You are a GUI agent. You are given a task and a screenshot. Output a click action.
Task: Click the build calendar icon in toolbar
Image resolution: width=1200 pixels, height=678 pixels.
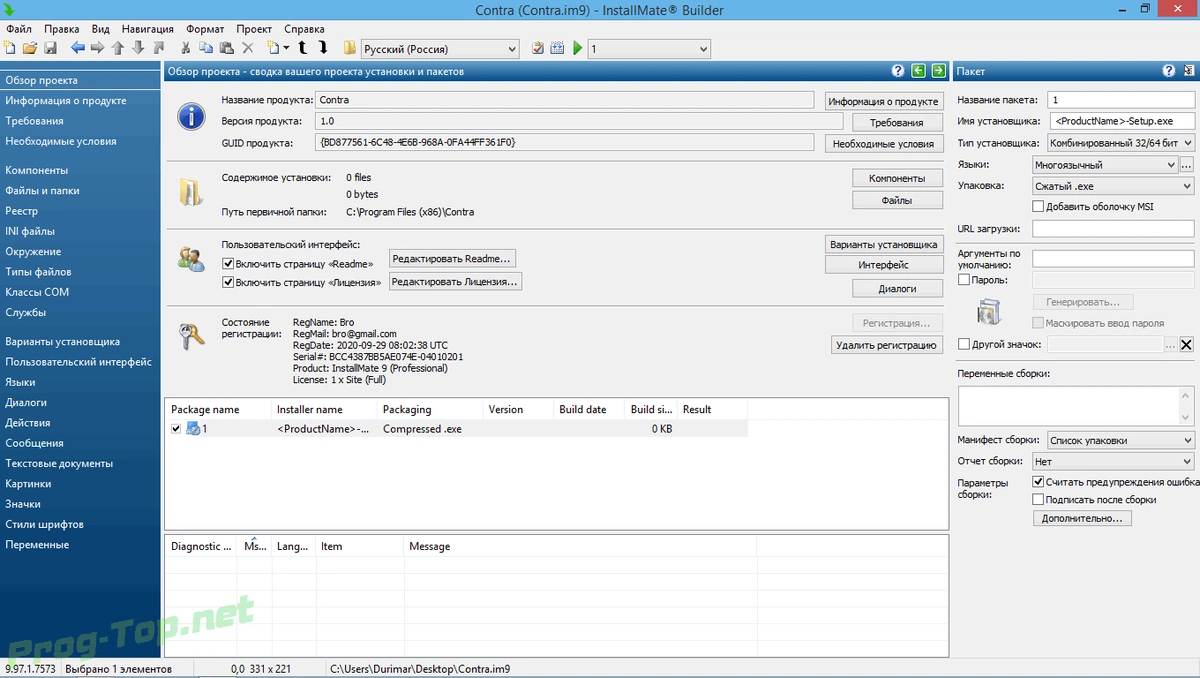point(557,48)
